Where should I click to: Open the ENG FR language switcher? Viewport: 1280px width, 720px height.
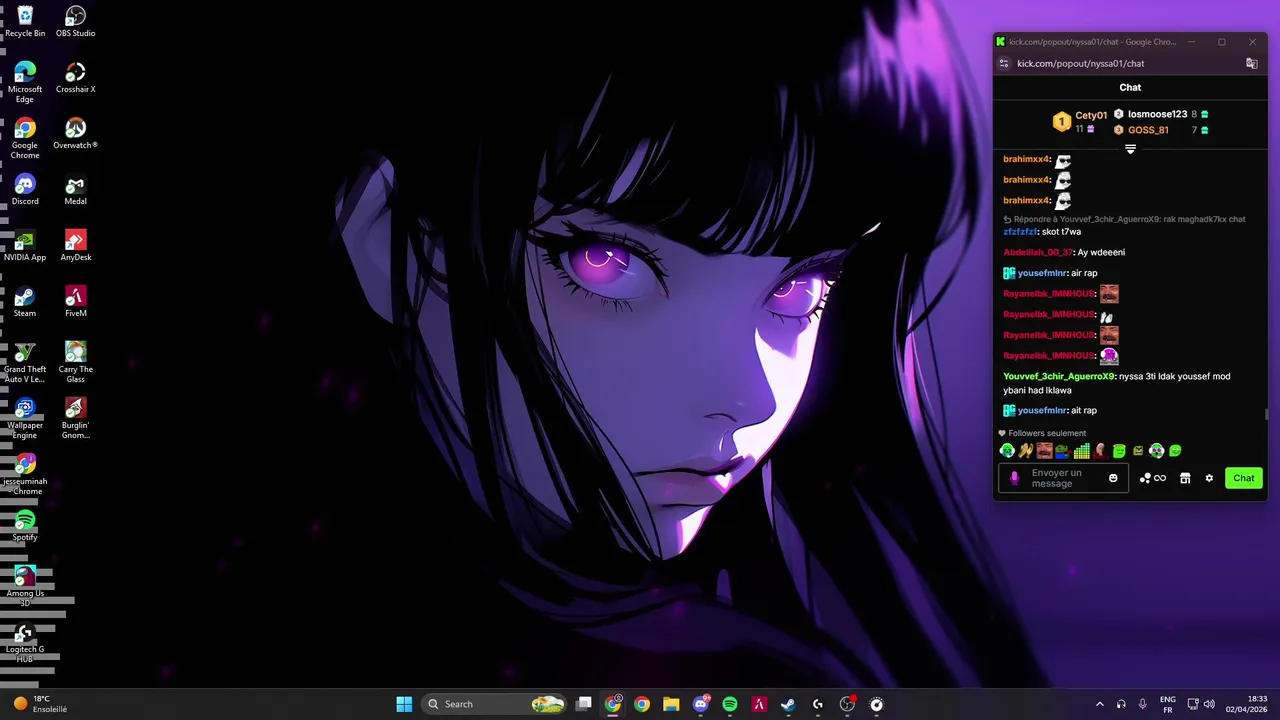(1167, 704)
